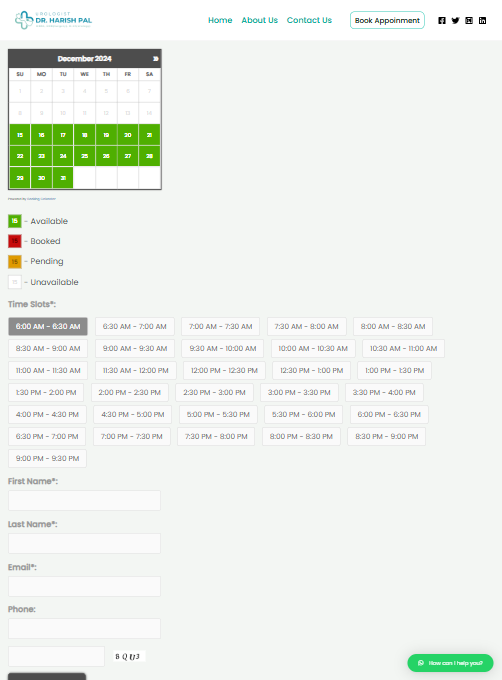Select the 6:30 AM - 7:00 AM slot

(x=135, y=327)
